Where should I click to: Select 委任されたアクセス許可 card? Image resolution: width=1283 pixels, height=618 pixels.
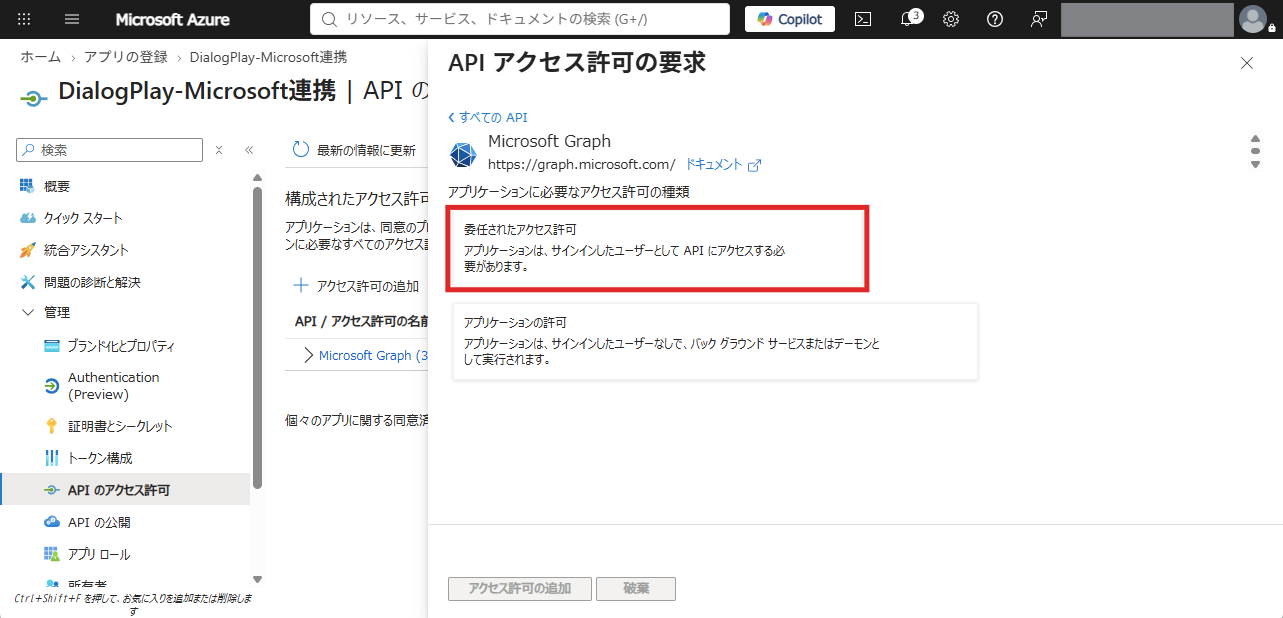[x=657, y=249]
